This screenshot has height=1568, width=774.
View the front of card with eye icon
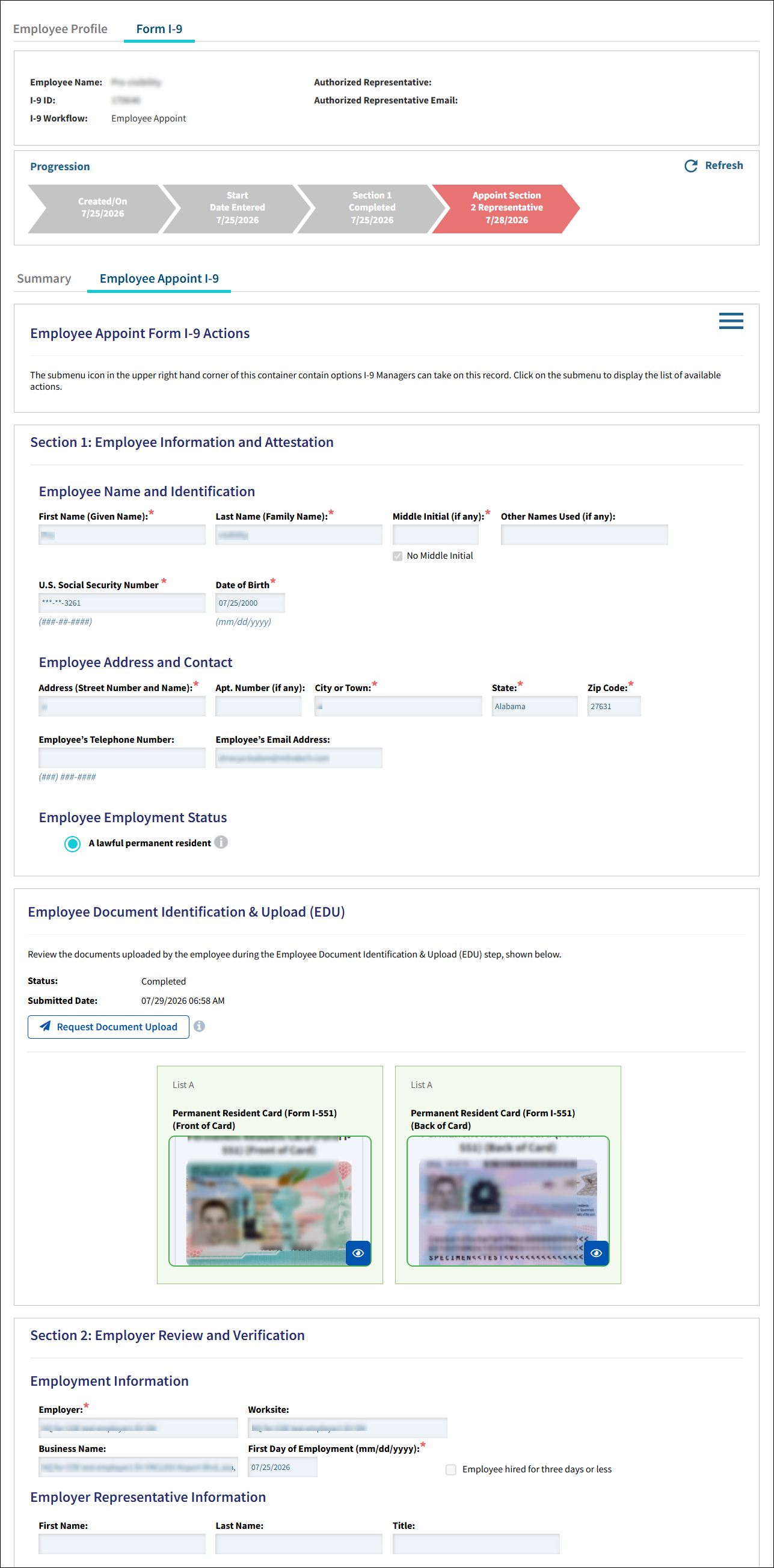click(358, 1253)
